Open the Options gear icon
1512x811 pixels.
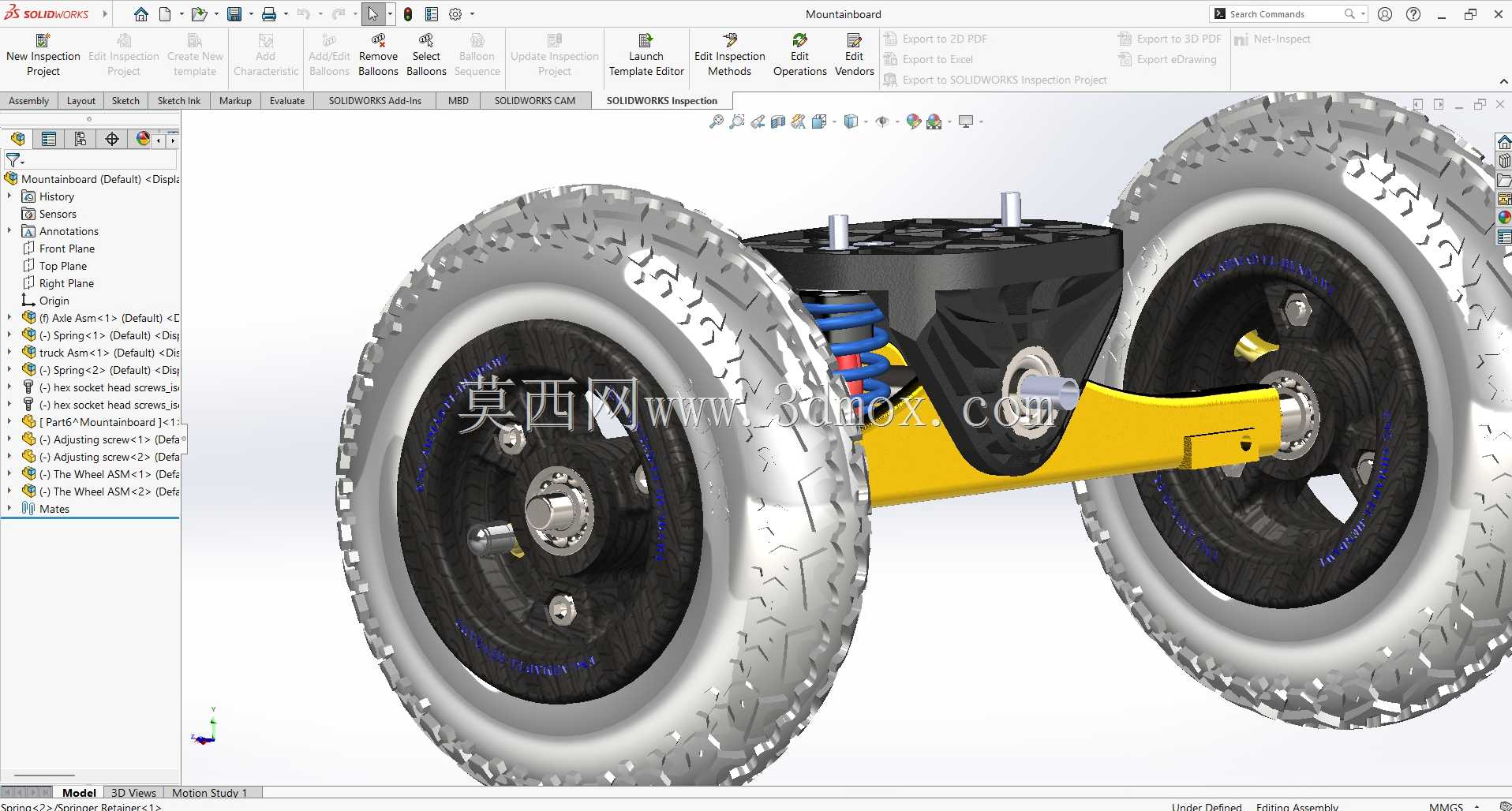(455, 14)
